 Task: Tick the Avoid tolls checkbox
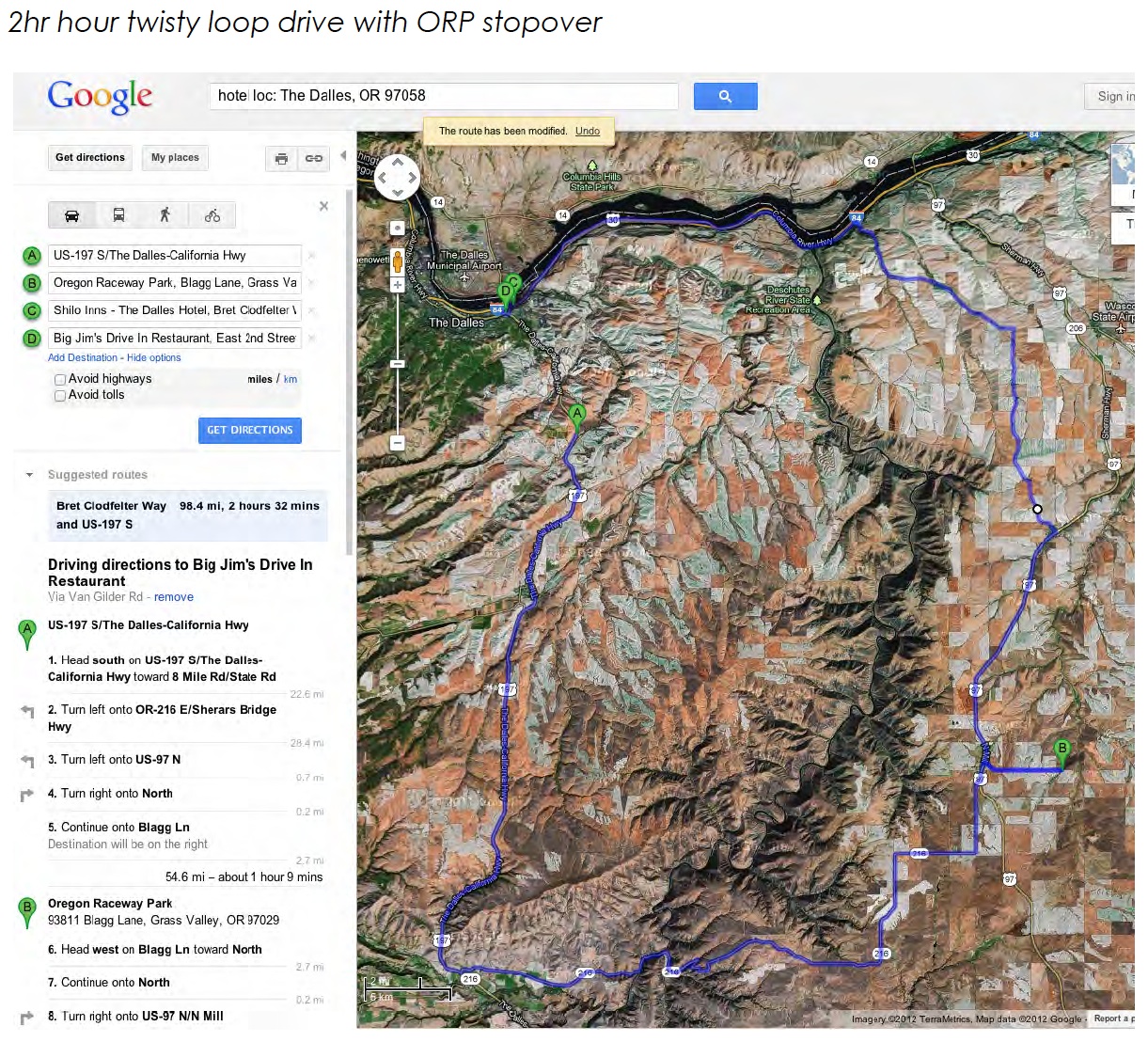tap(60, 396)
